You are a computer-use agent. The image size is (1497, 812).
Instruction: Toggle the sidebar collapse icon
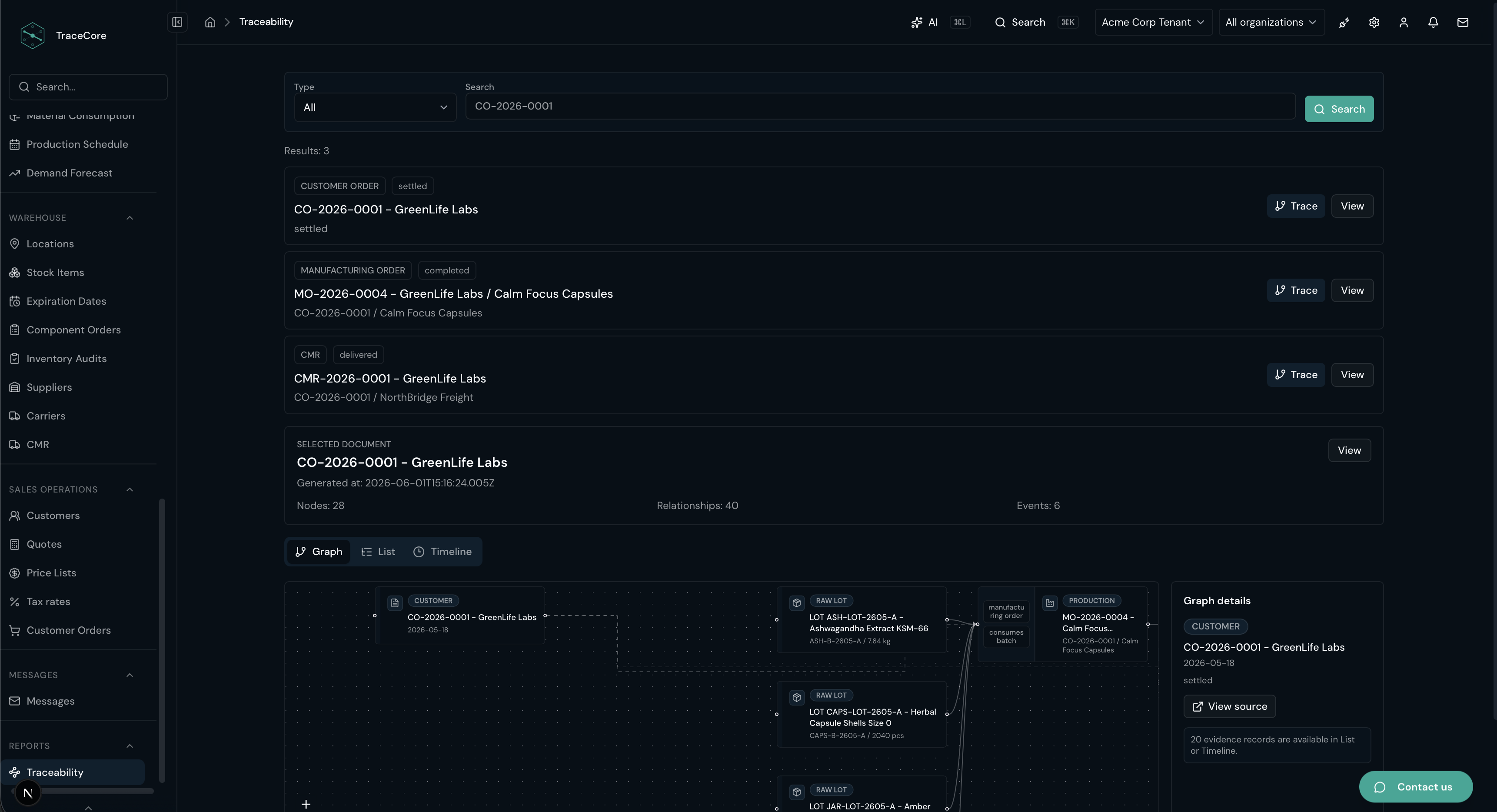(x=177, y=22)
